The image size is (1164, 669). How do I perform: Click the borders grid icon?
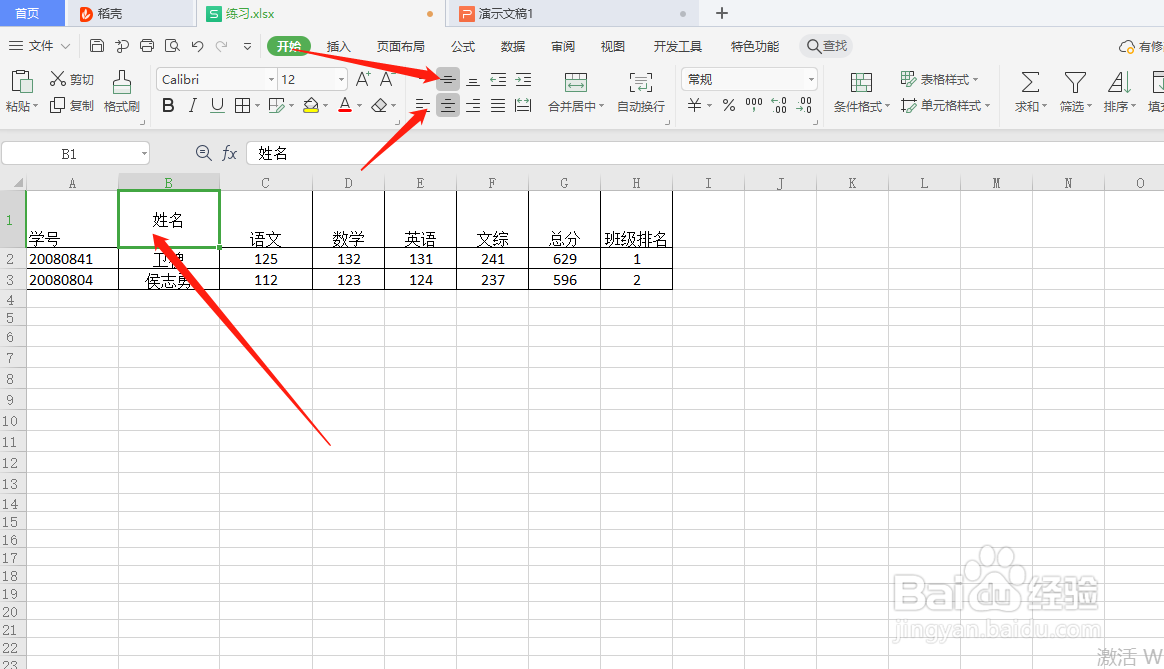240,105
